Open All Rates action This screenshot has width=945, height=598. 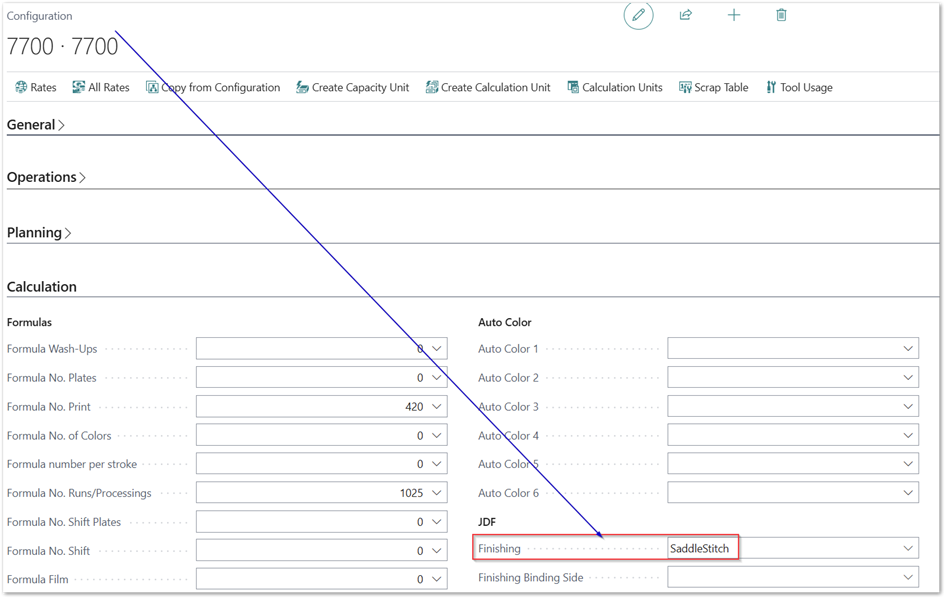100,88
